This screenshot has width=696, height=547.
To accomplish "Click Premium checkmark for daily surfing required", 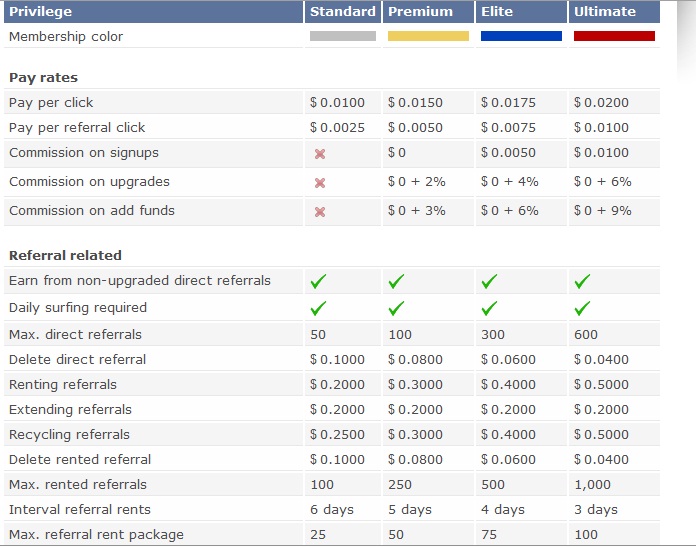I will (x=396, y=308).
